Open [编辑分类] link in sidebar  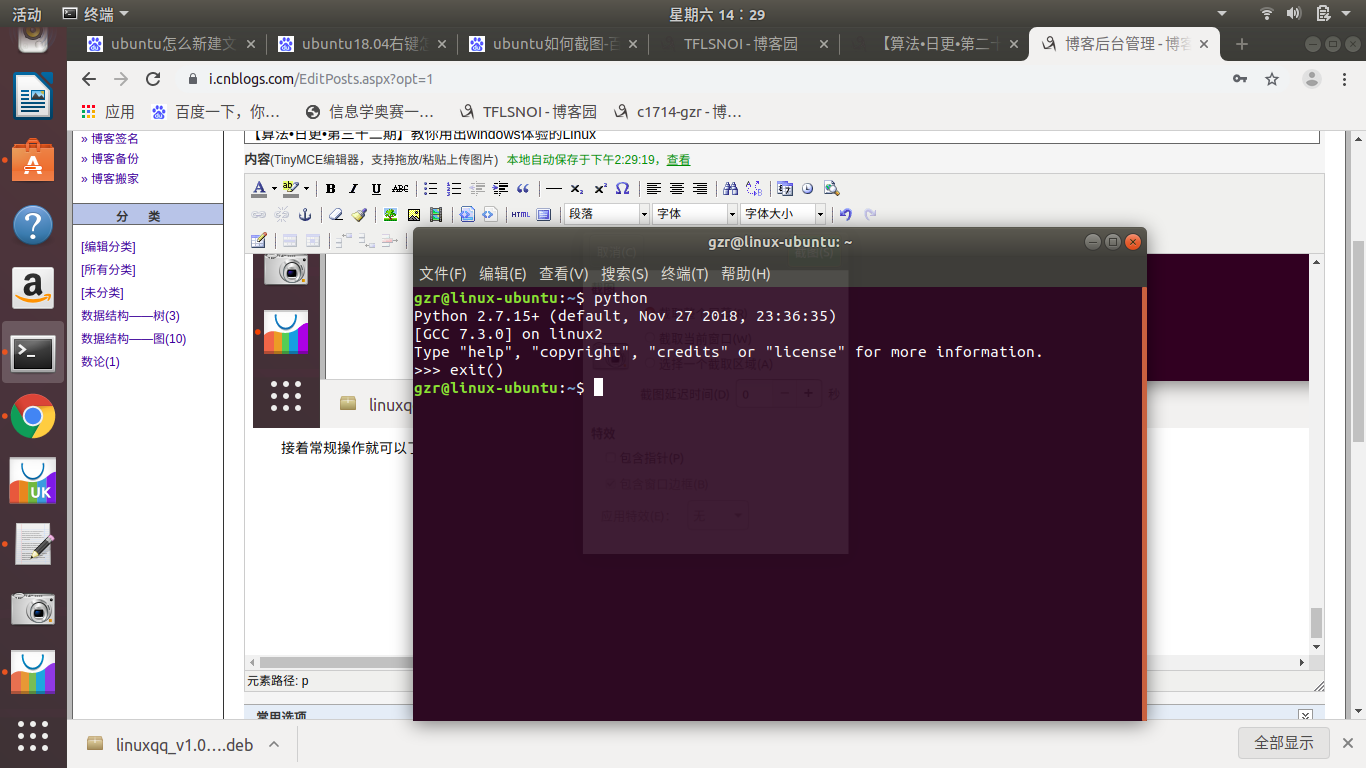click(x=108, y=247)
